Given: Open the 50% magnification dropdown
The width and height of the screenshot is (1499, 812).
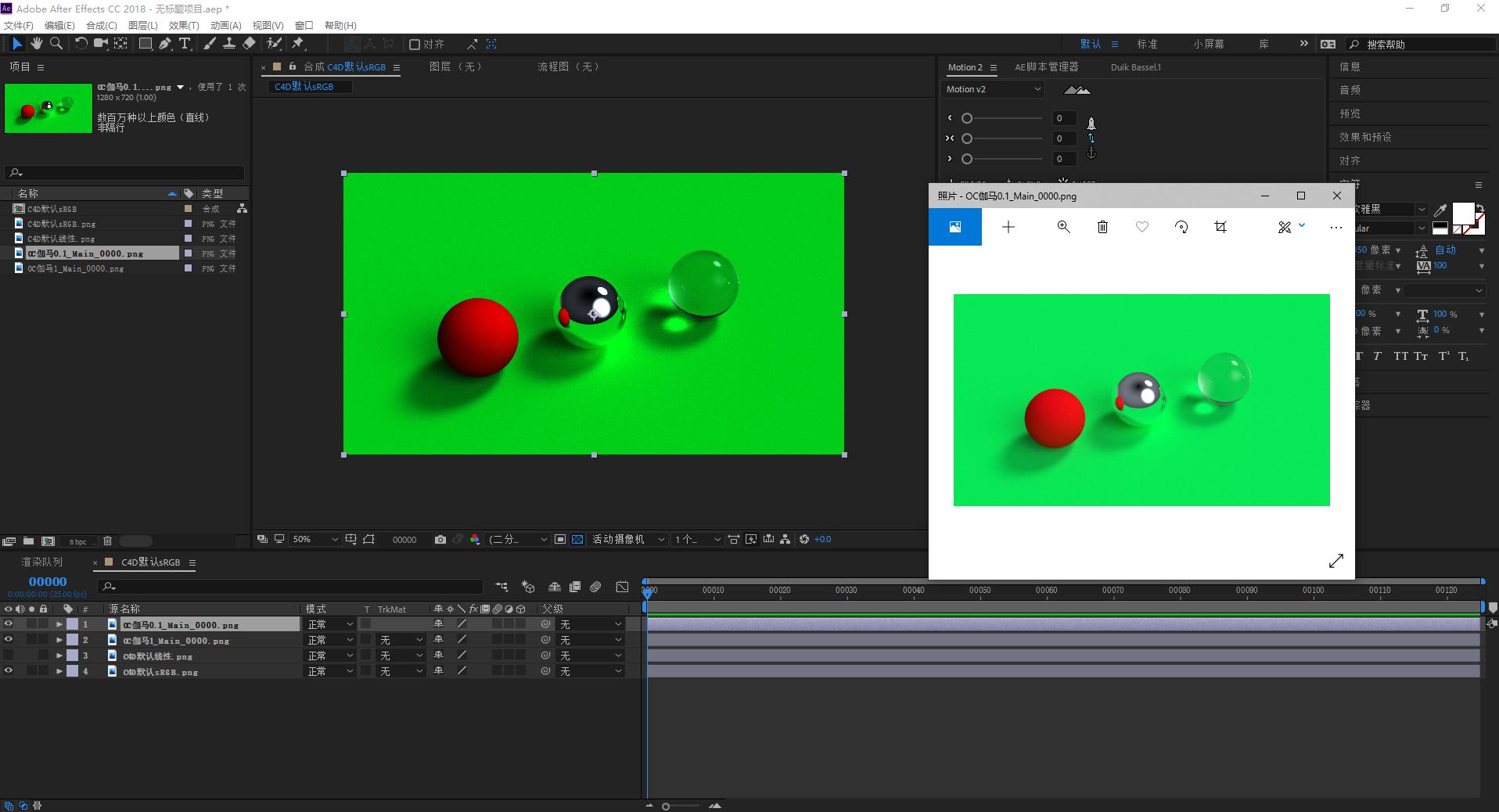Looking at the screenshot, I should click(315, 540).
